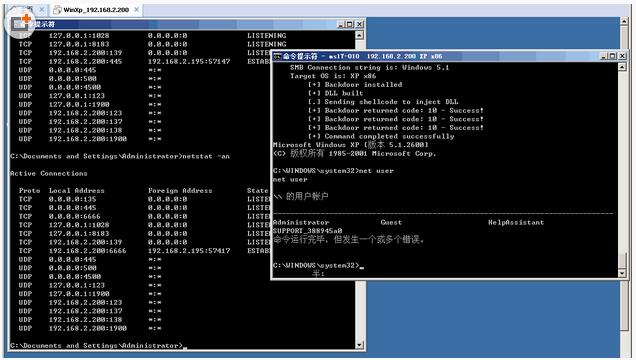The image size is (636, 360).
Task: Click the 'SMB Connection string is: Windows 5.1' line
Action: click(x=370, y=67)
